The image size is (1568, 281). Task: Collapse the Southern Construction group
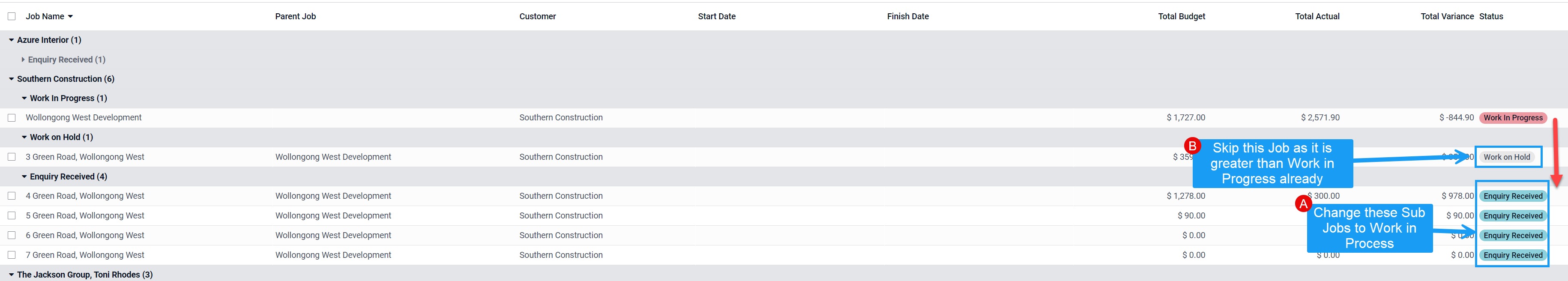12,79
